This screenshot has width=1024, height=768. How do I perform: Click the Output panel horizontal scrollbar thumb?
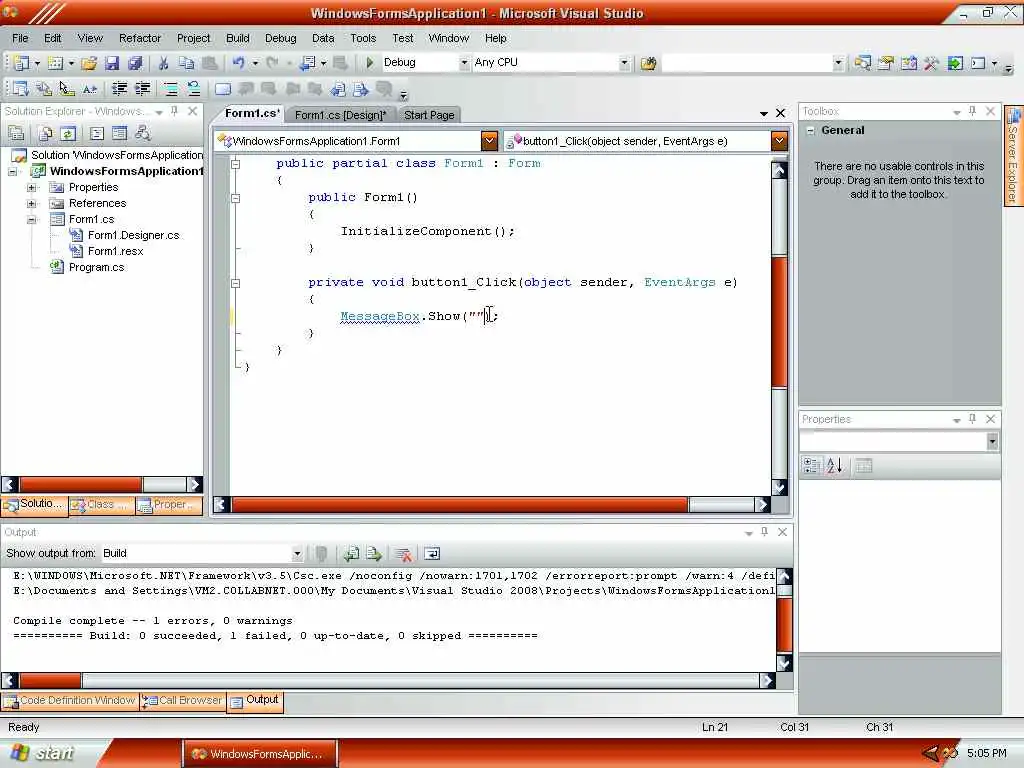[x=50, y=680]
